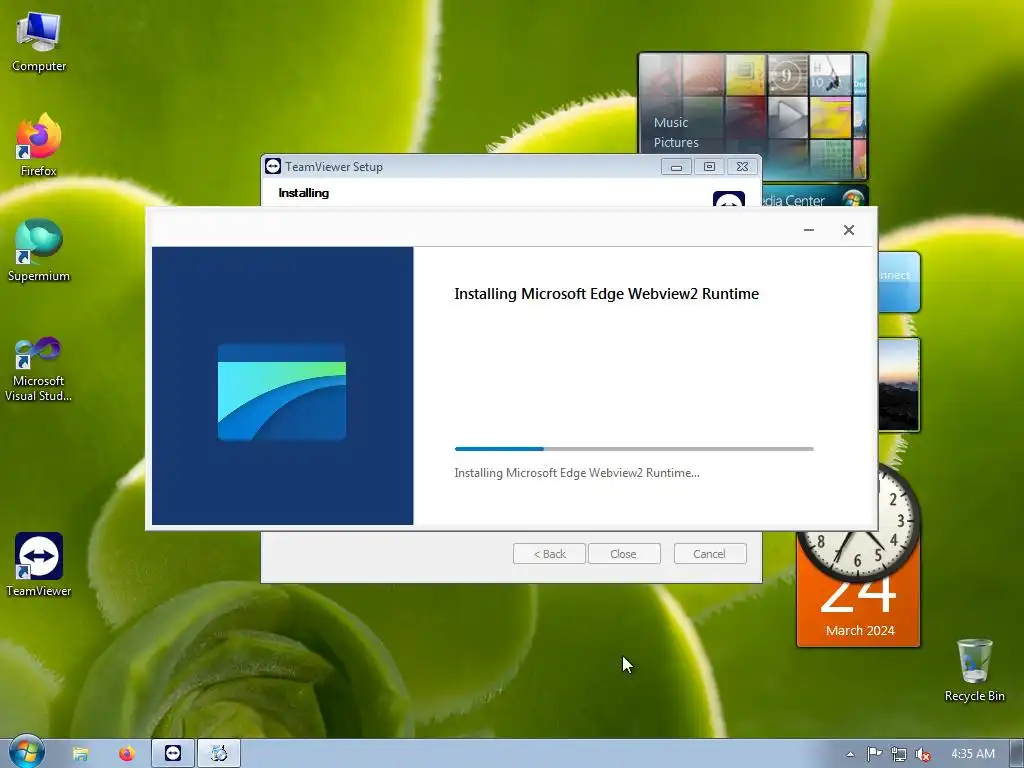
Task: Click the TeamViewer Setup title bar icon
Action: click(273, 167)
